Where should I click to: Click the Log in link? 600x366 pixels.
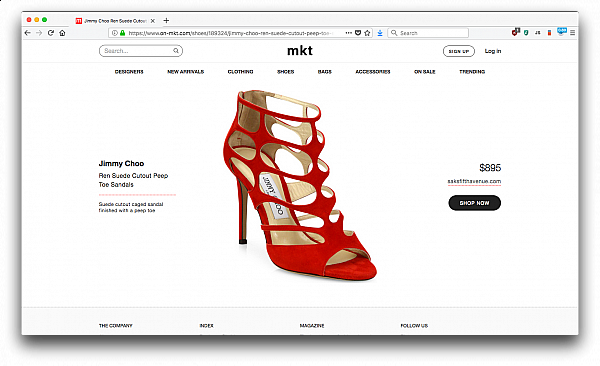(x=493, y=51)
